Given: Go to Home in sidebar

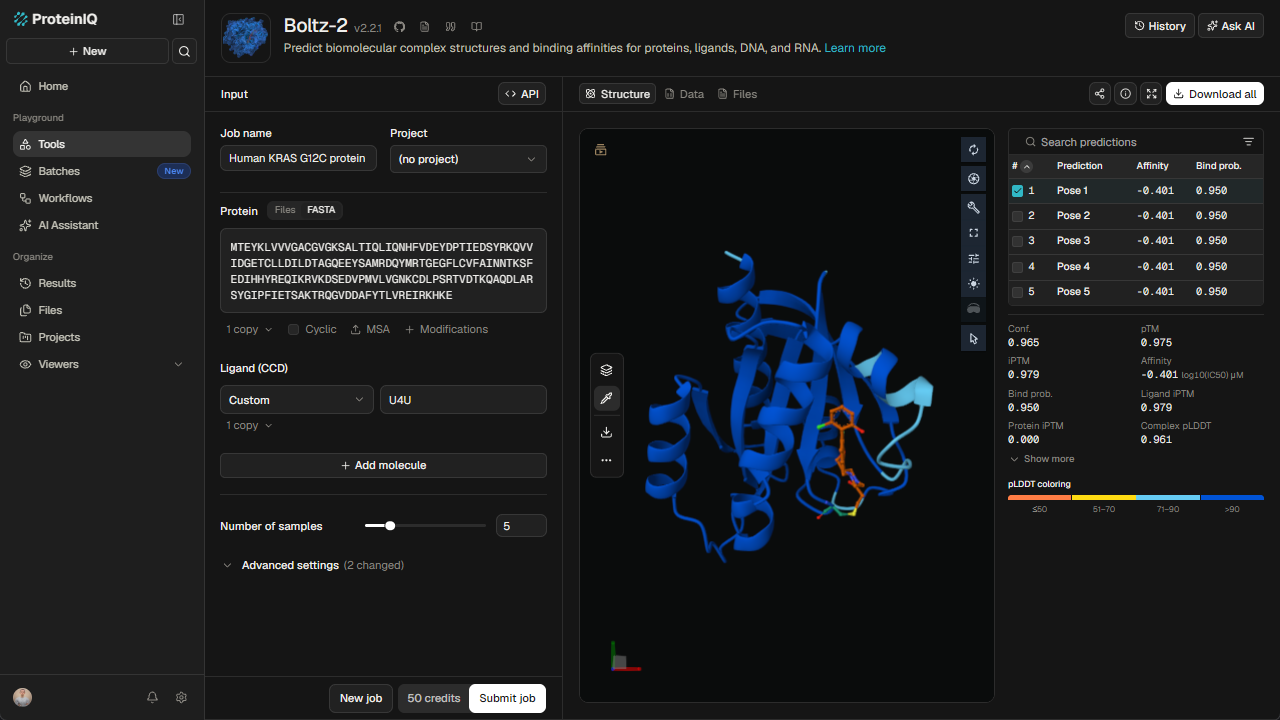Looking at the screenshot, I should pyautogui.click(x=102, y=86).
